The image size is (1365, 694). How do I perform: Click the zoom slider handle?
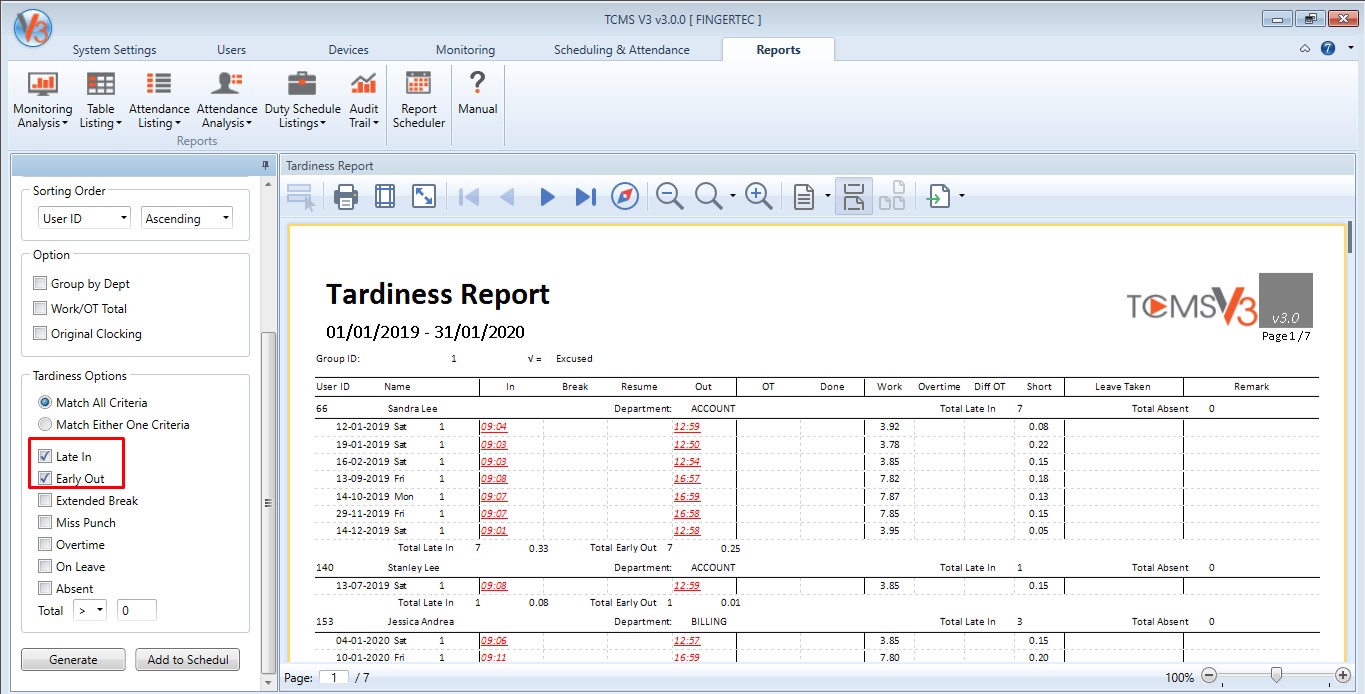(1276, 677)
